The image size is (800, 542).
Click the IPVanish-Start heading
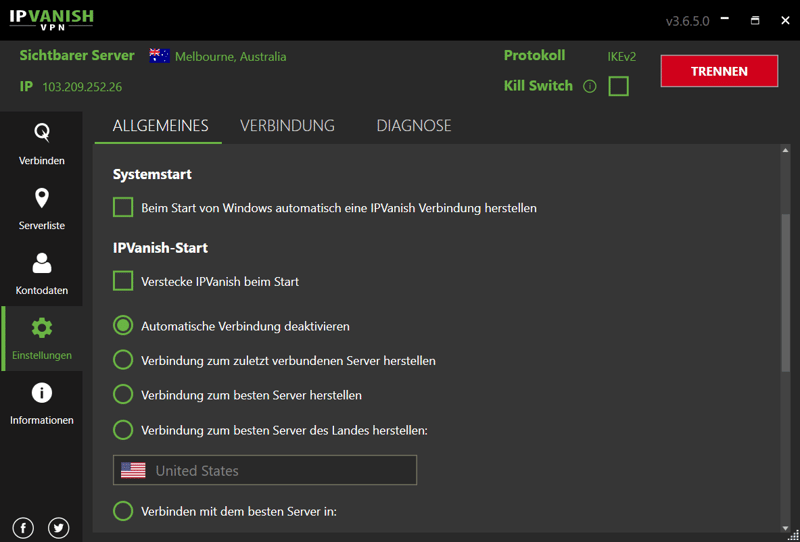pyautogui.click(x=160, y=248)
